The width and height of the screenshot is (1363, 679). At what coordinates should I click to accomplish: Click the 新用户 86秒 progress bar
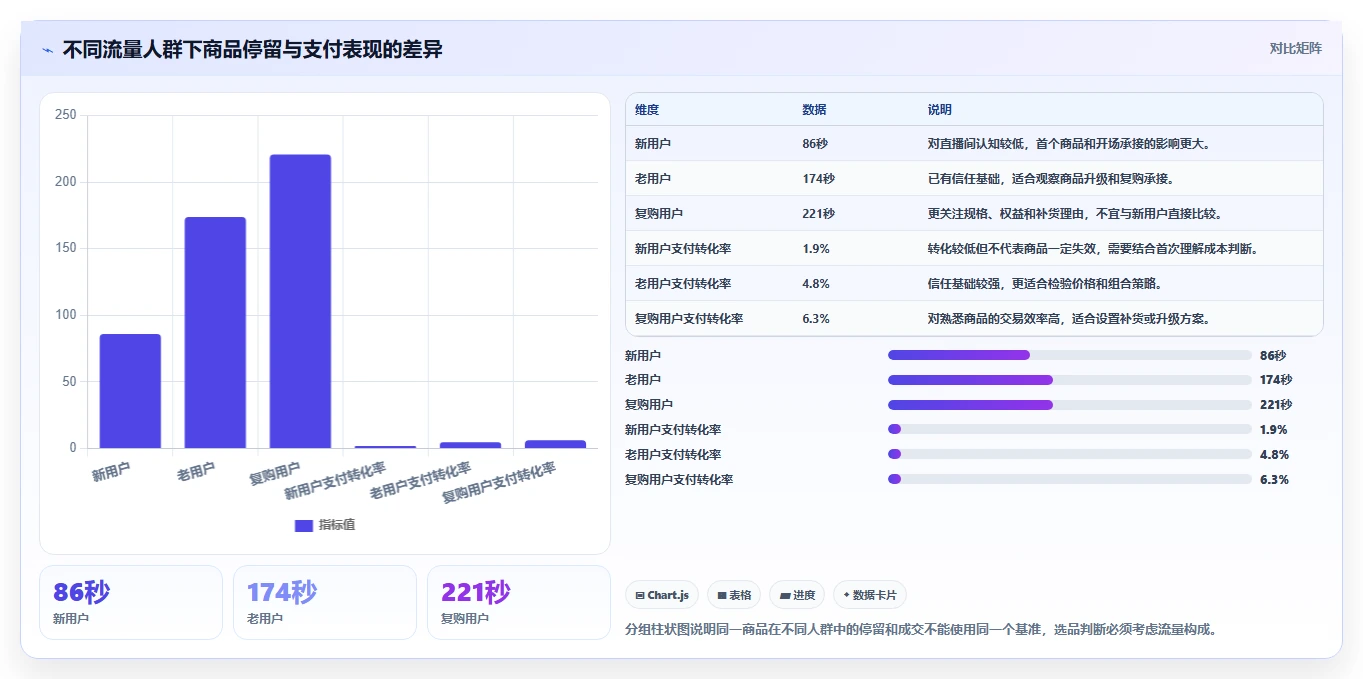point(1070,355)
